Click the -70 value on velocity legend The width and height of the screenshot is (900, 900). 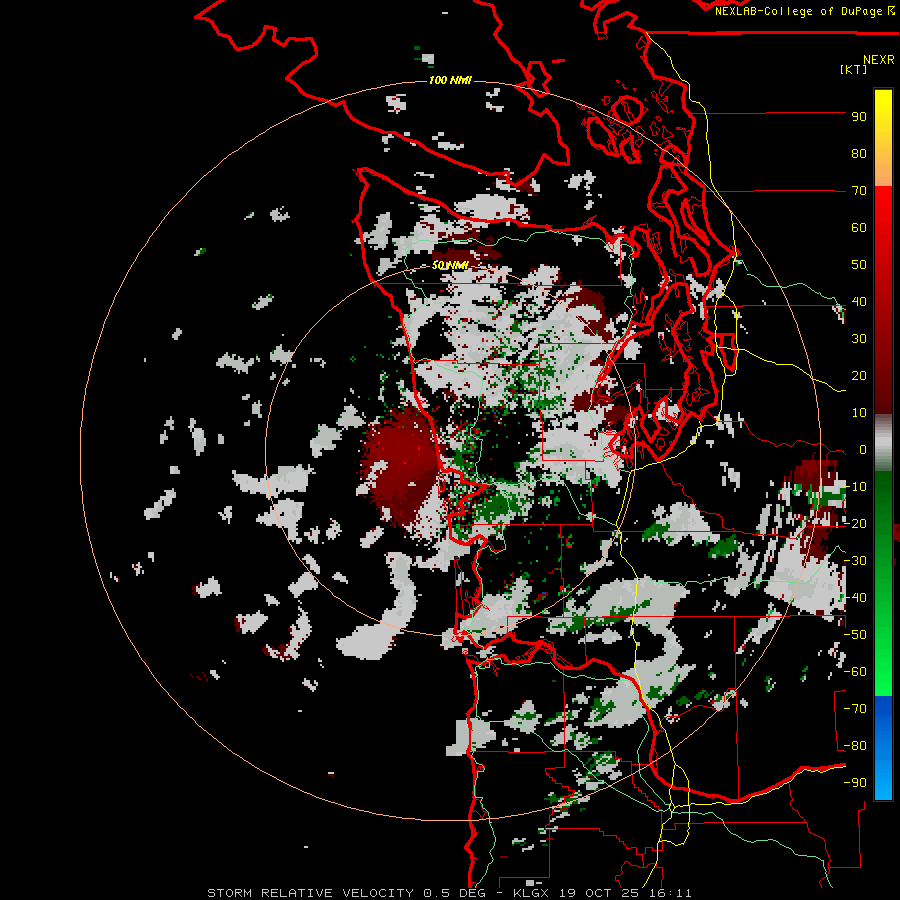click(855, 709)
